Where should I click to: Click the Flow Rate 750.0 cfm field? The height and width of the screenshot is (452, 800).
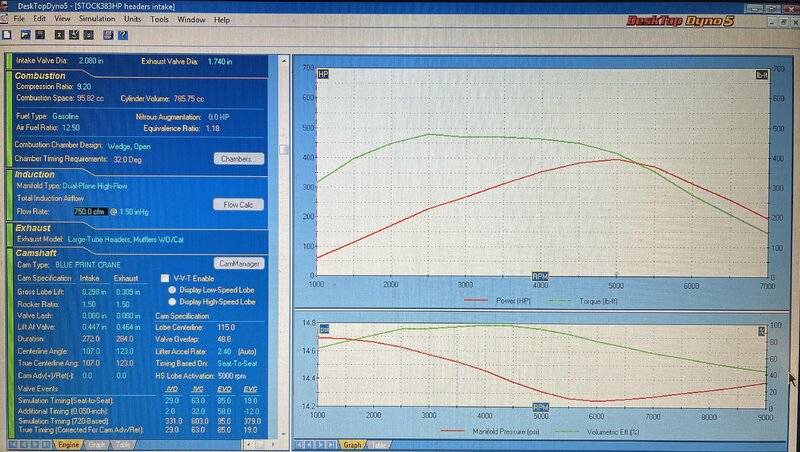[90, 211]
